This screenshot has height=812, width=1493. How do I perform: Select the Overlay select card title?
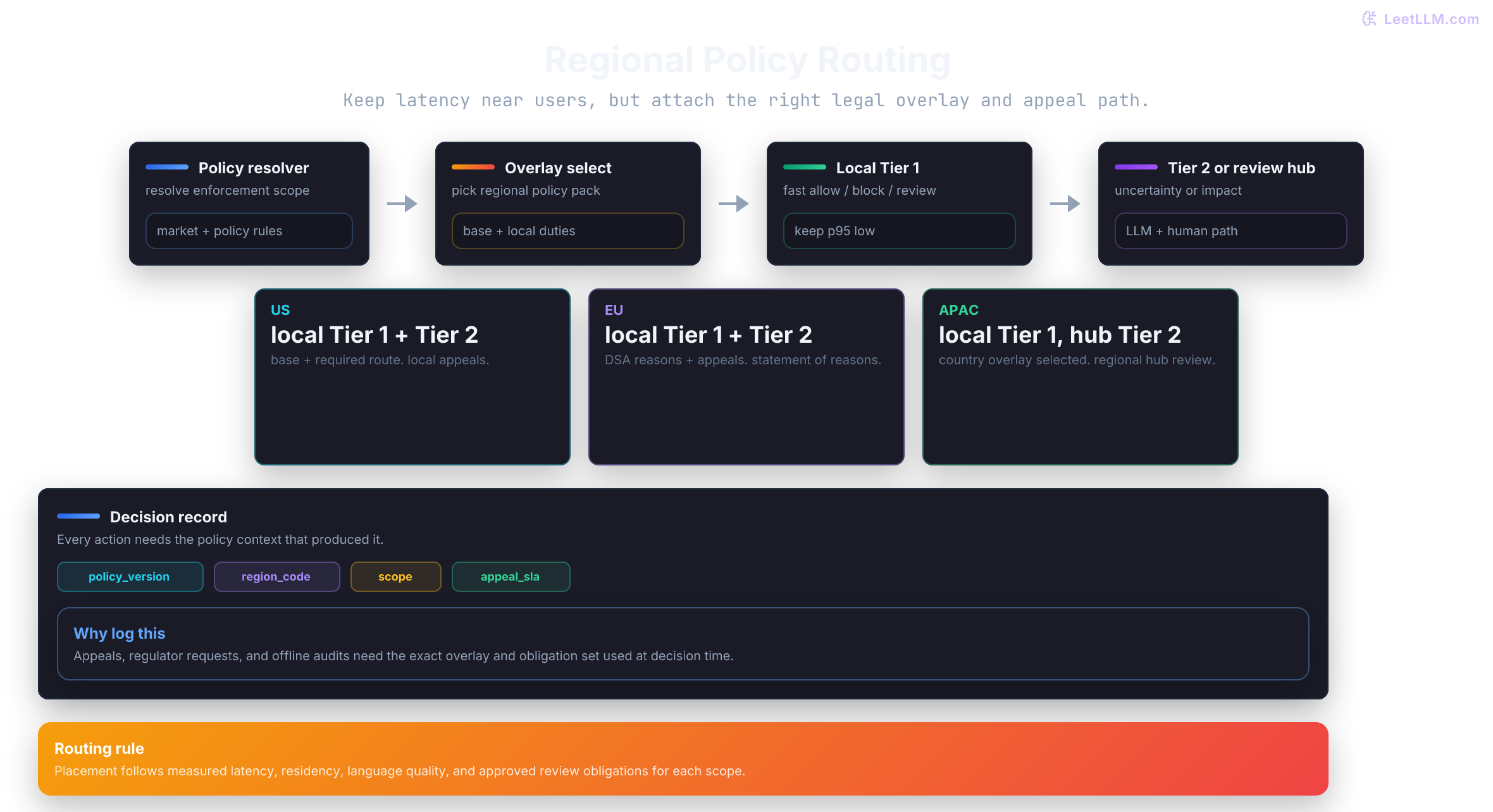tap(558, 168)
